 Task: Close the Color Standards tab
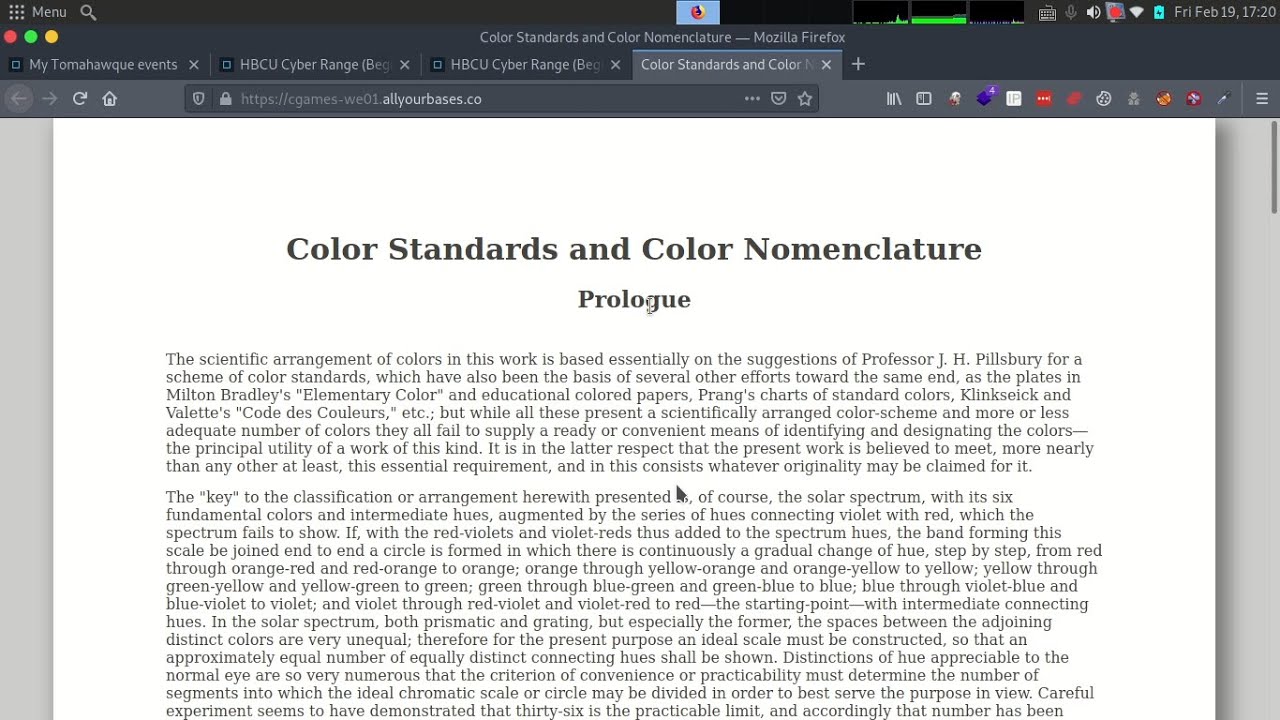pyautogui.click(x=826, y=65)
